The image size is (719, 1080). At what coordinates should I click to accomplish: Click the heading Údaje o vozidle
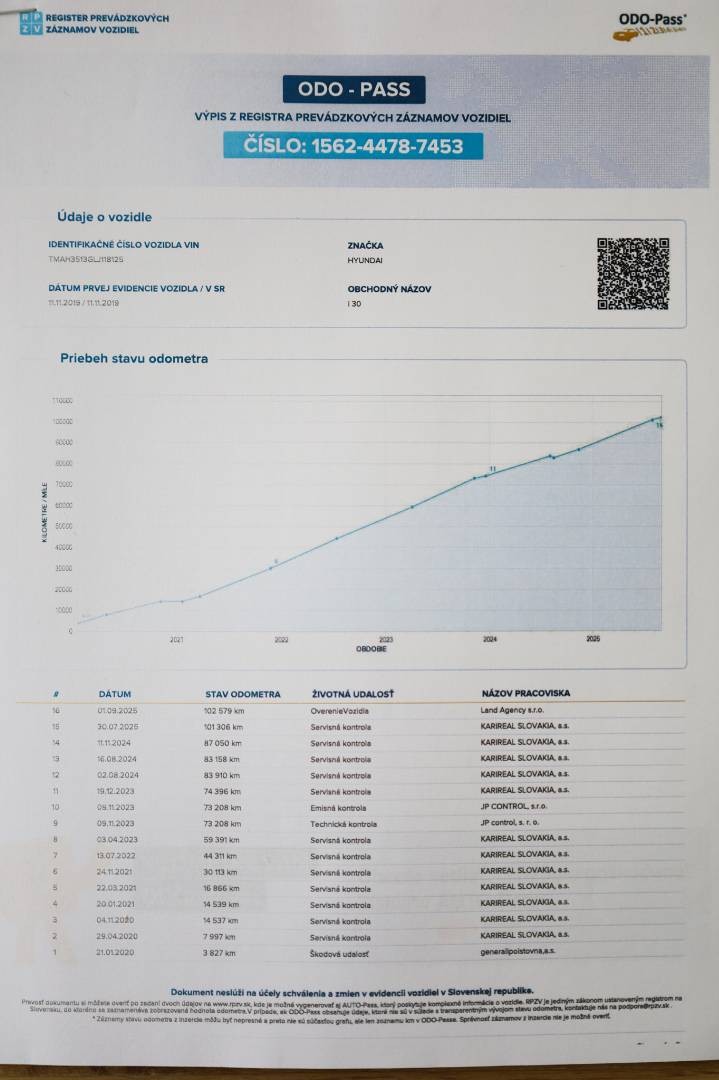click(105, 217)
